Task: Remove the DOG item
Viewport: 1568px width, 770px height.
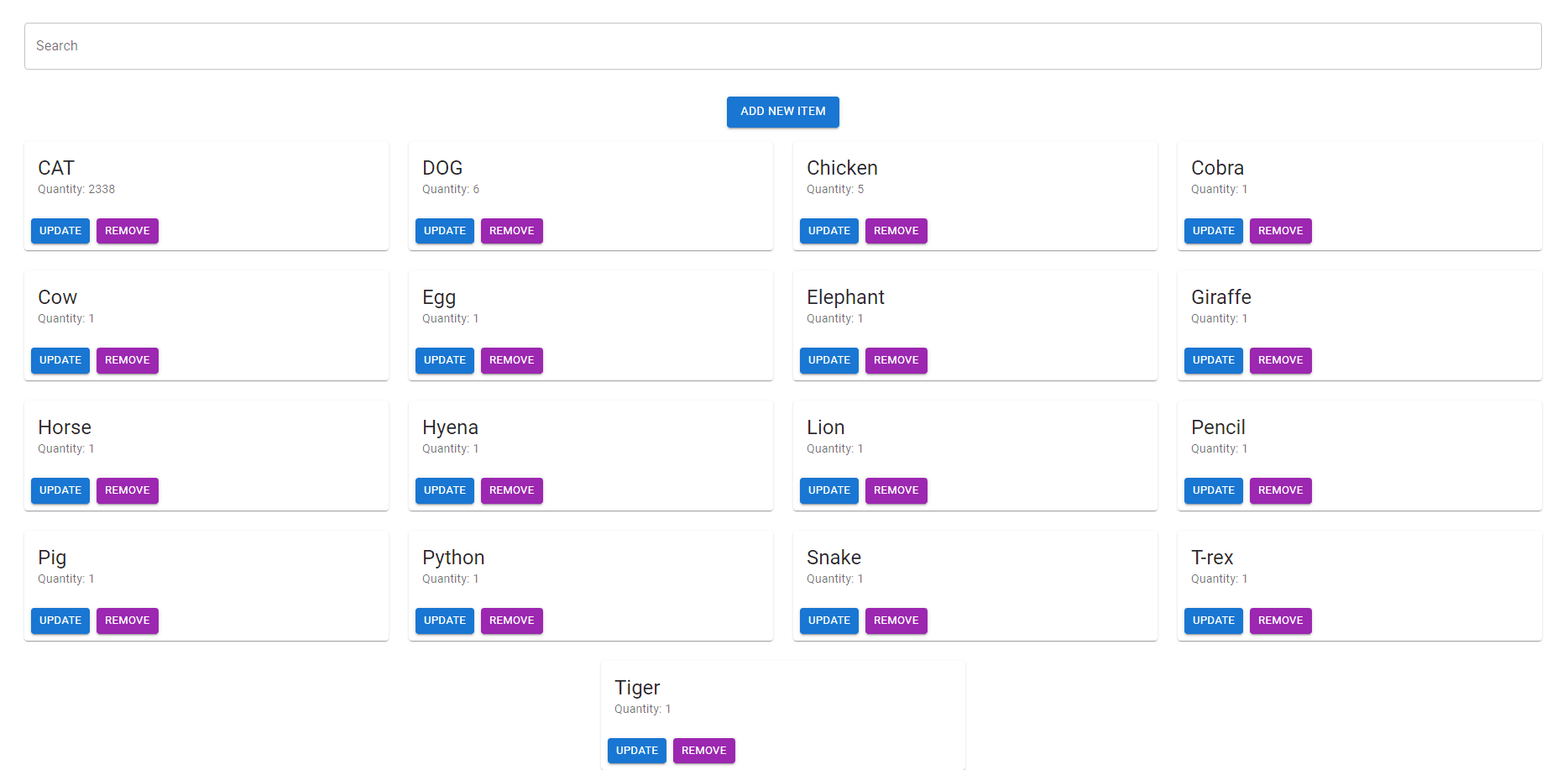Action: [x=511, y=231]
